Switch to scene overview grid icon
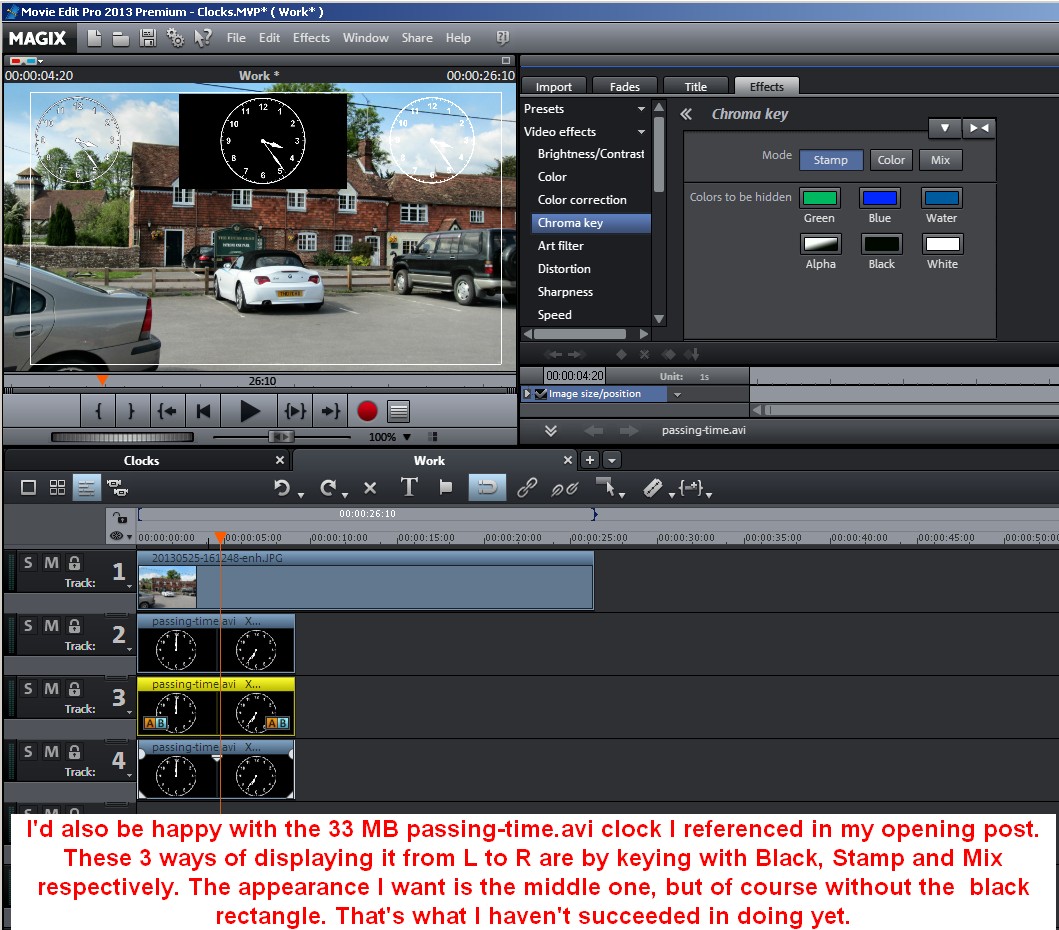Image resolution: width=1059 pixels, height=930 pixels. coord(57,488)
